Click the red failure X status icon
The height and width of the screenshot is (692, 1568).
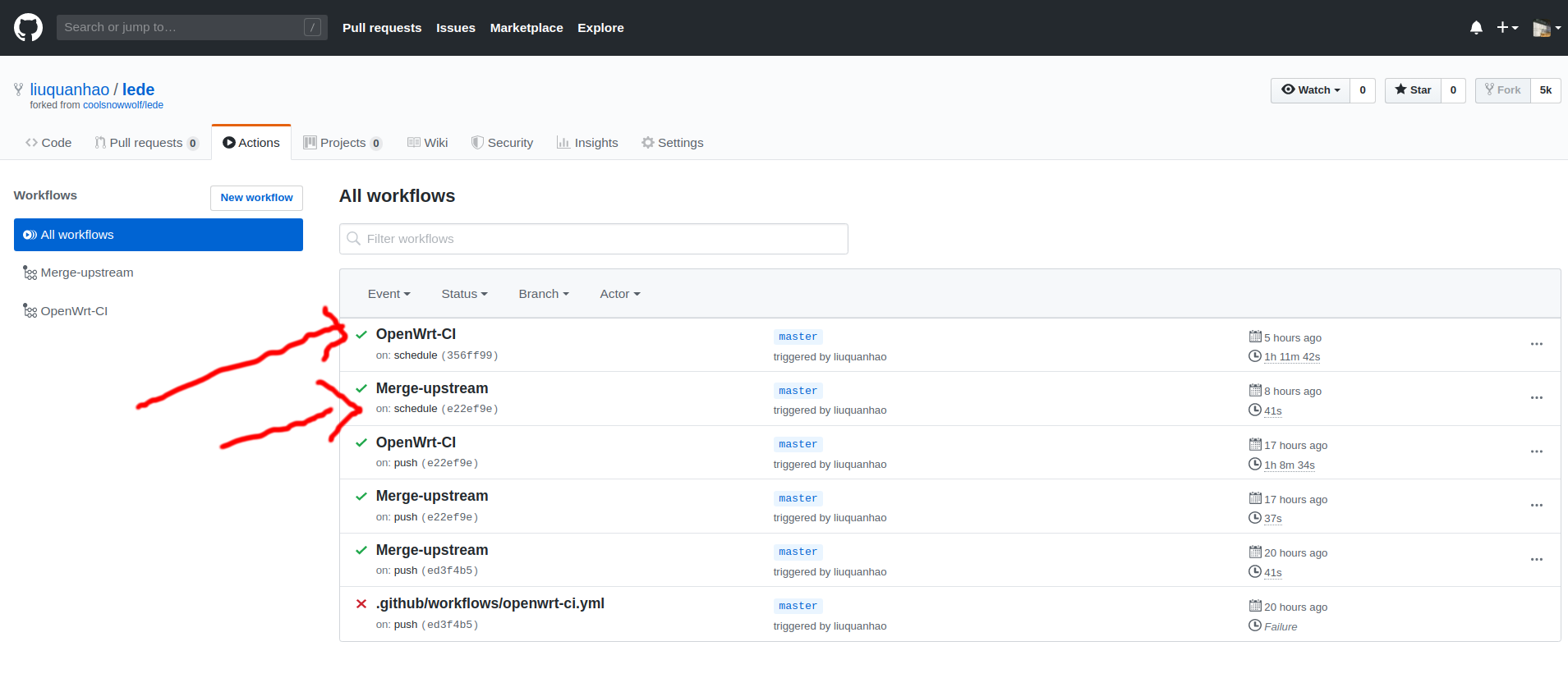(361, 604)
